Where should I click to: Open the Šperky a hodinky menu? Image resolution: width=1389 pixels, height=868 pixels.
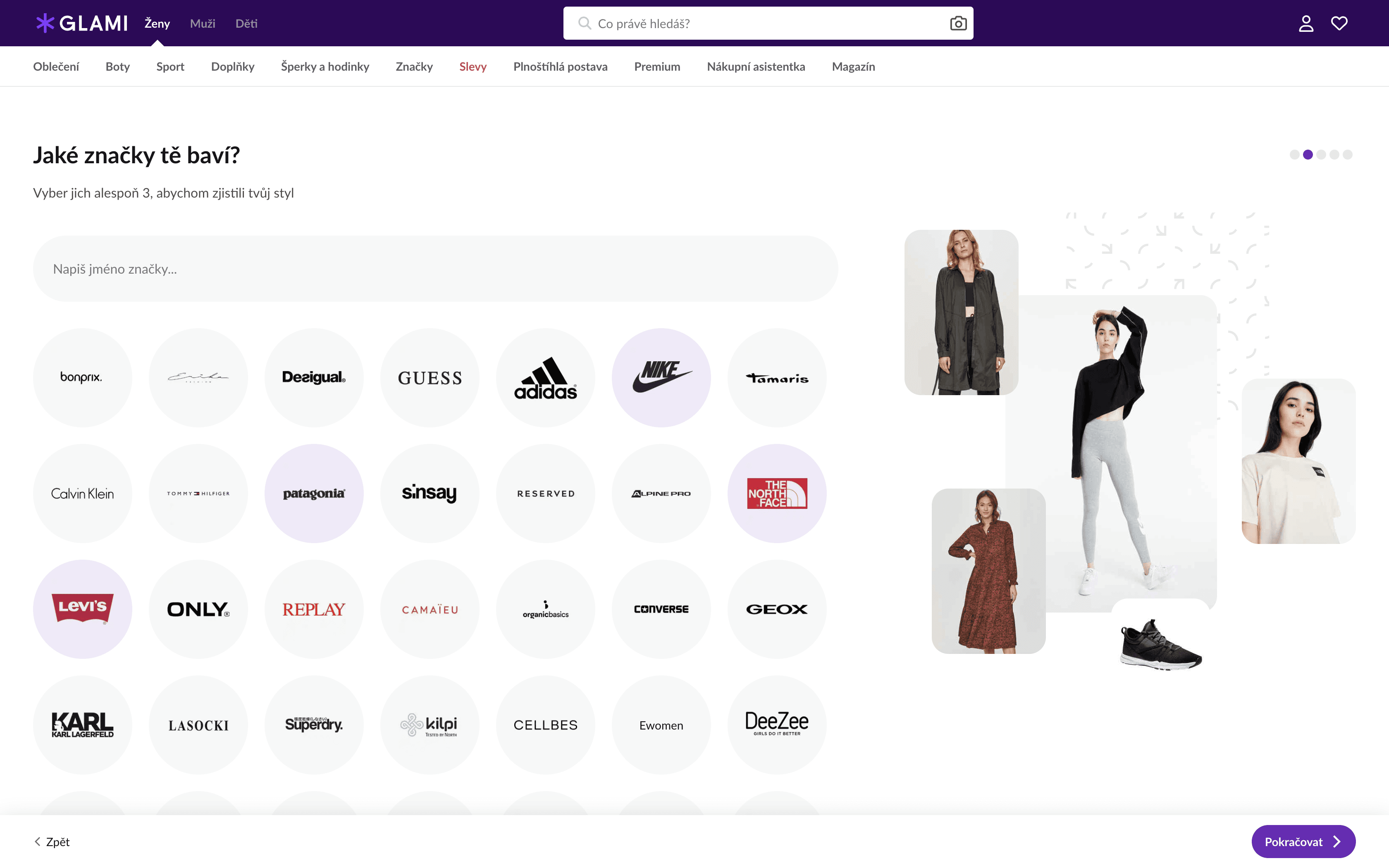pos(325,67)
